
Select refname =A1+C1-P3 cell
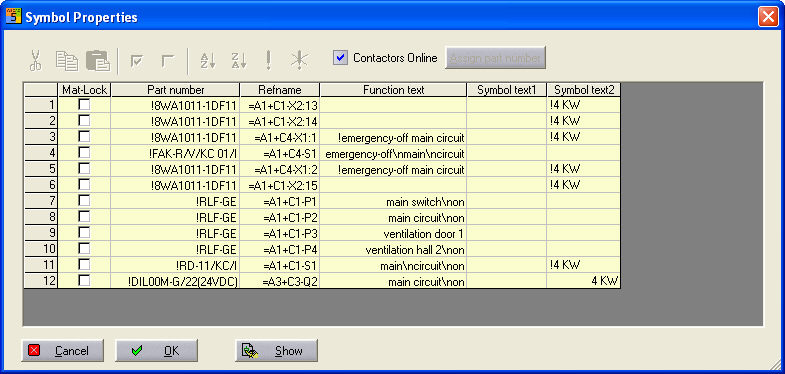click(280, 233)
